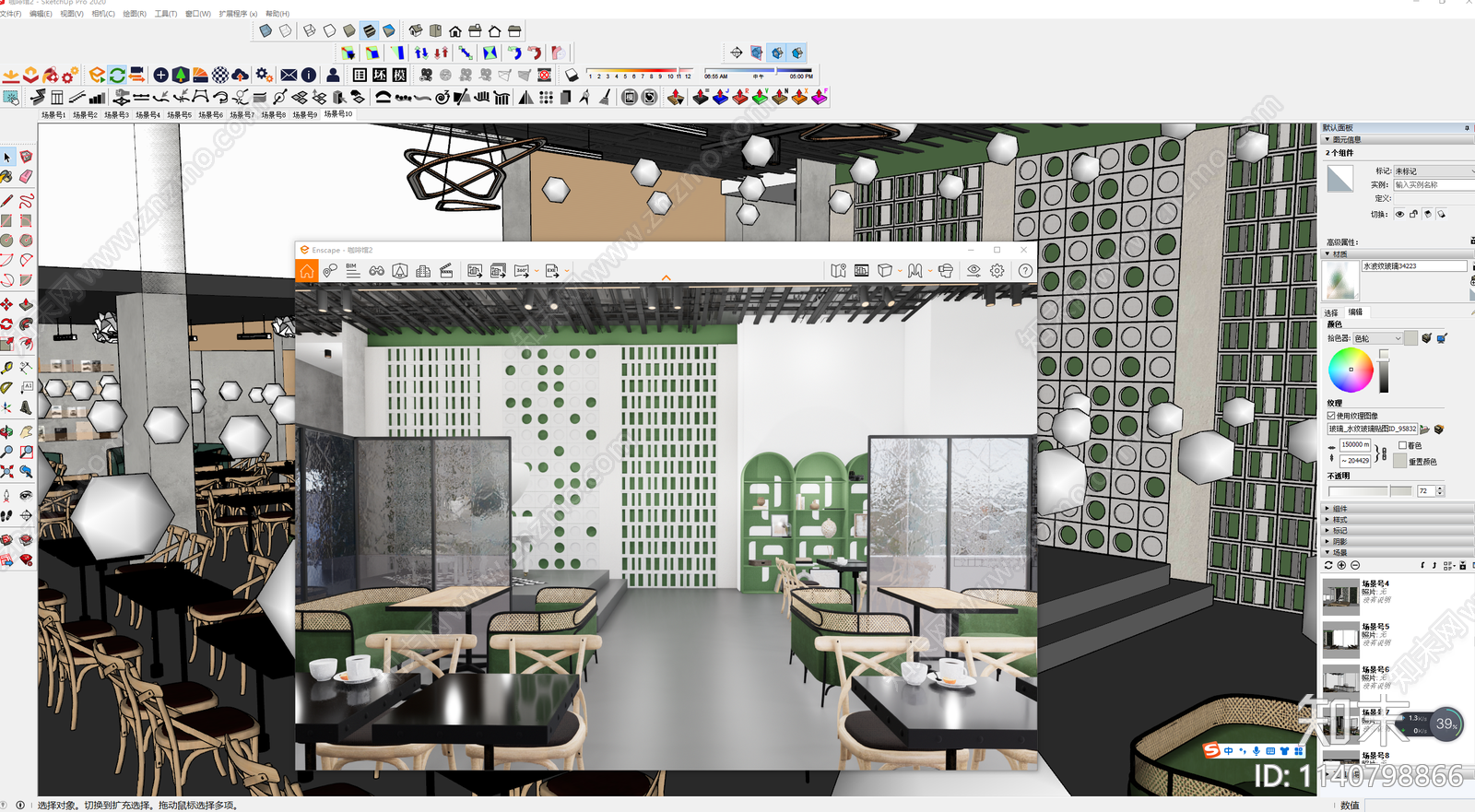Open Enscape video editor clapperboard
Image resolution: width=1475 pixels, height=812 pixels.
(446, 270)
